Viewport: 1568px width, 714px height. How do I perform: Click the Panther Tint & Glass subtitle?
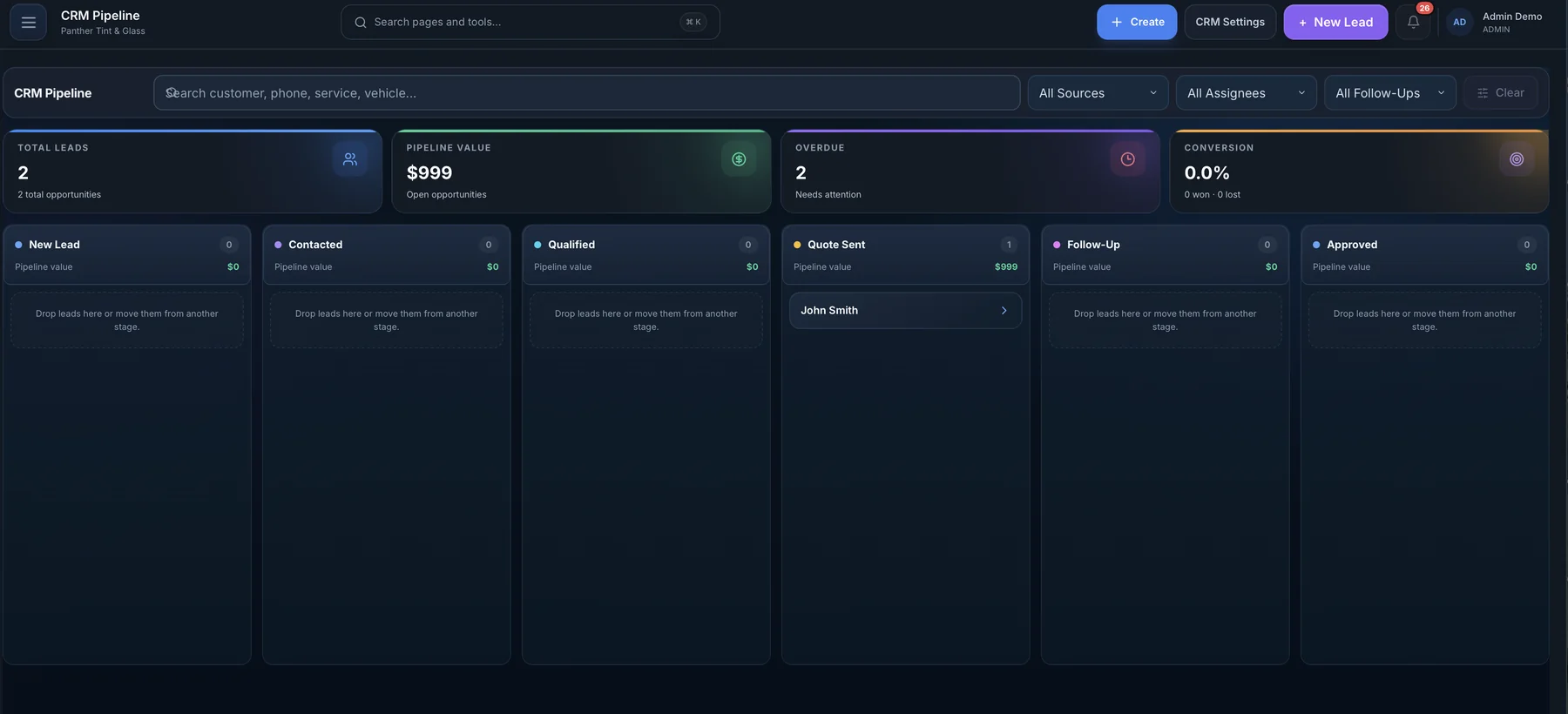click(x=103, y=31)
